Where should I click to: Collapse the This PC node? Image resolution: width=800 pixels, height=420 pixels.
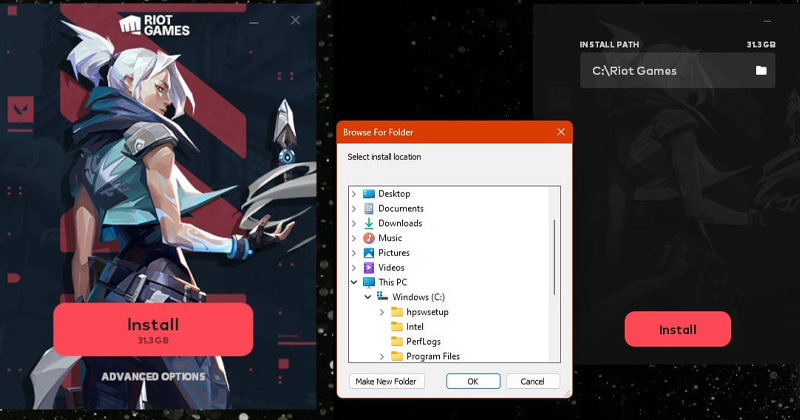(x=354, y=282)
